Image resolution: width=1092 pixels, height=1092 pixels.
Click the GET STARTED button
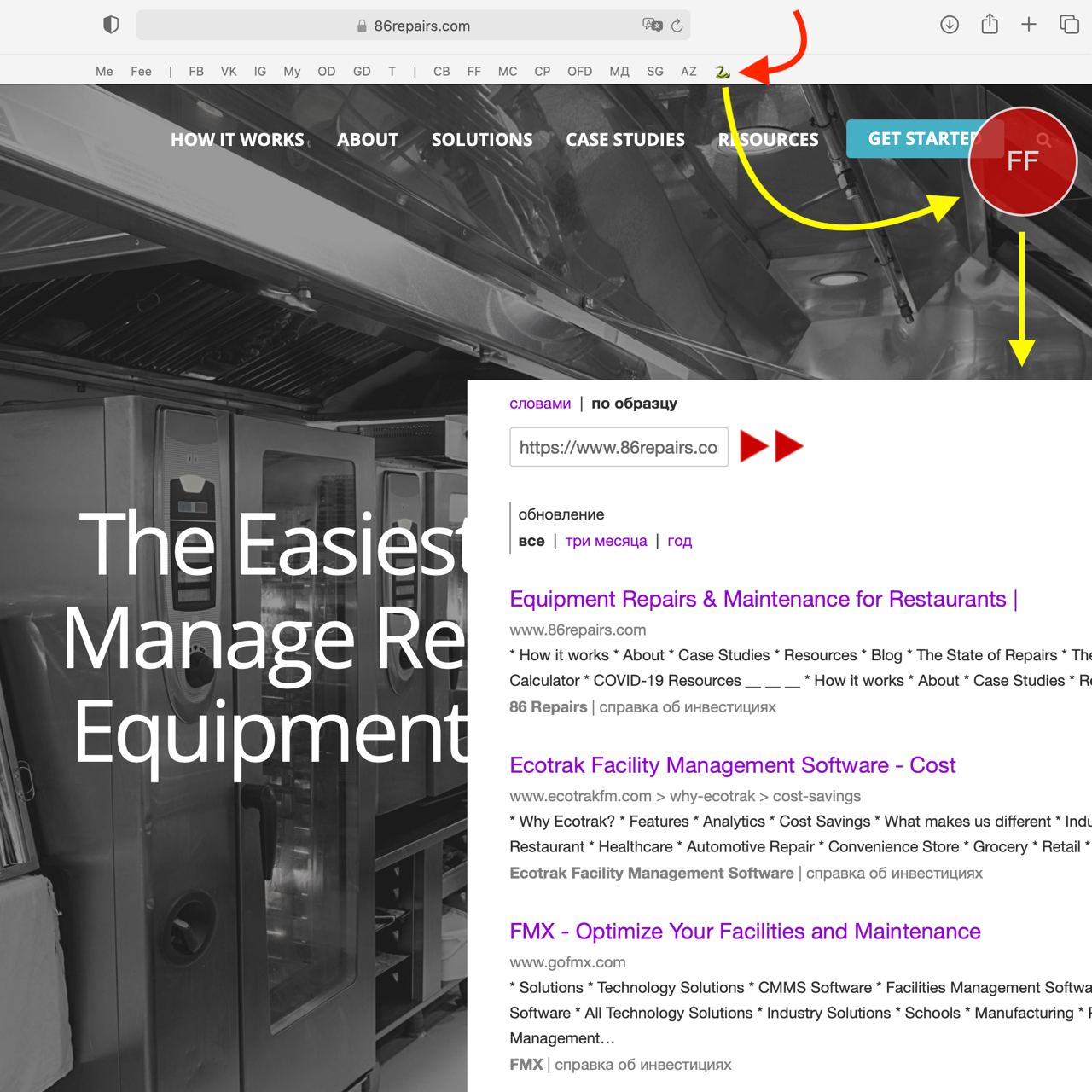pyautogui.click(x=925, y=138)
